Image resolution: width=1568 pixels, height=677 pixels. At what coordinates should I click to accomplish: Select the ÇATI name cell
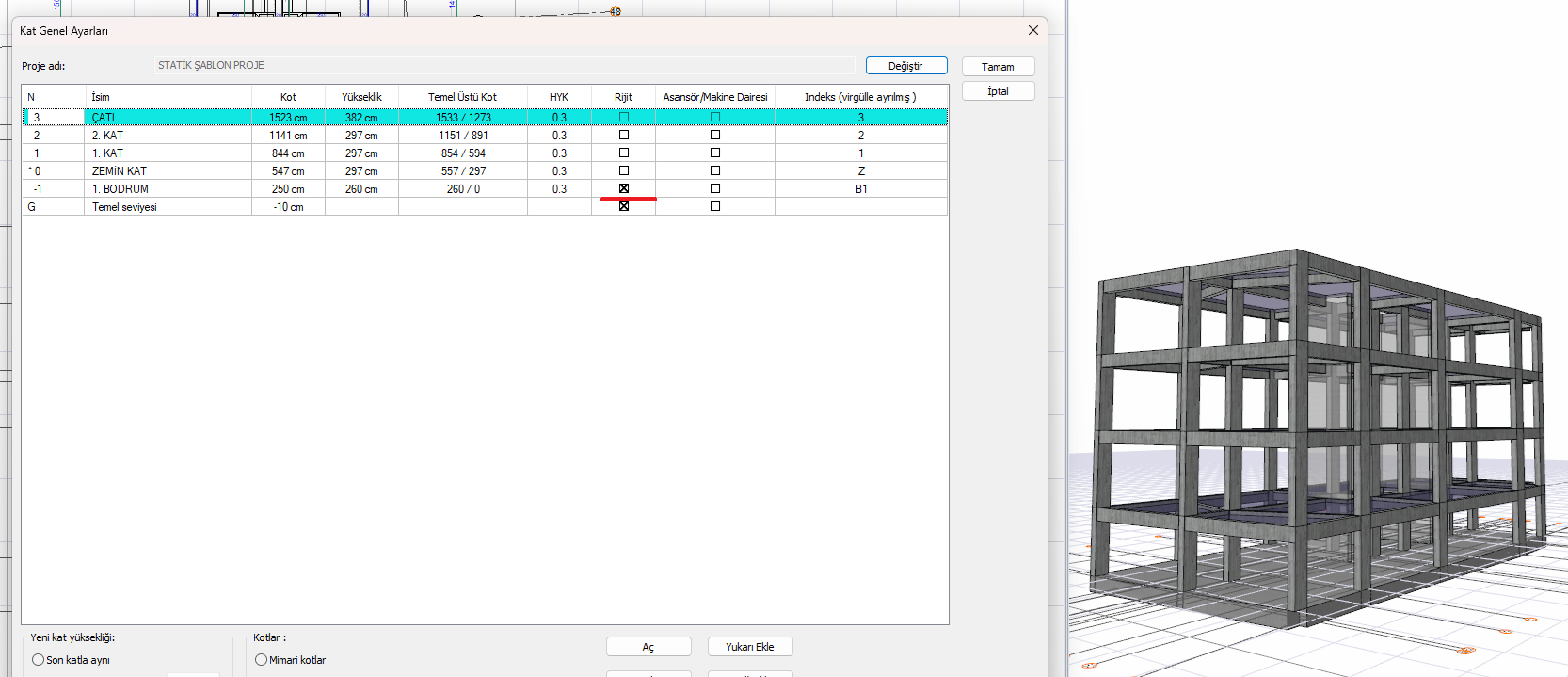point(168,118)
